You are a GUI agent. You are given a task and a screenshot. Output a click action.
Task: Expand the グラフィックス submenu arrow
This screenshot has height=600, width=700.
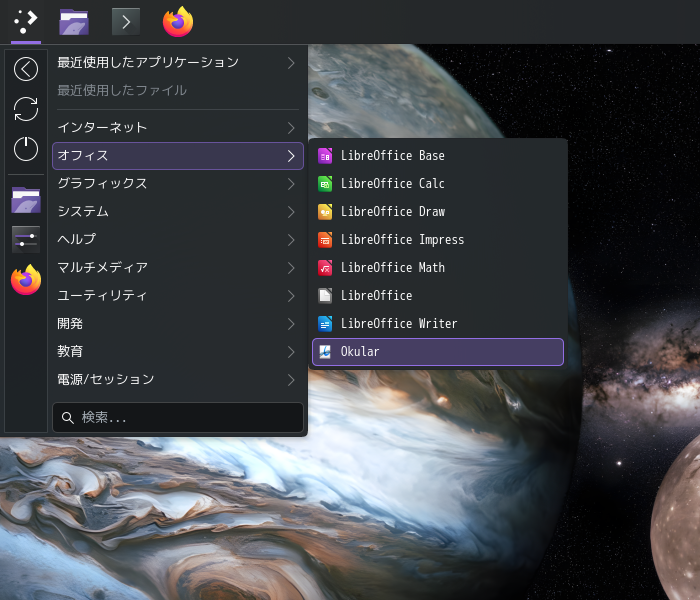[291, 184]
